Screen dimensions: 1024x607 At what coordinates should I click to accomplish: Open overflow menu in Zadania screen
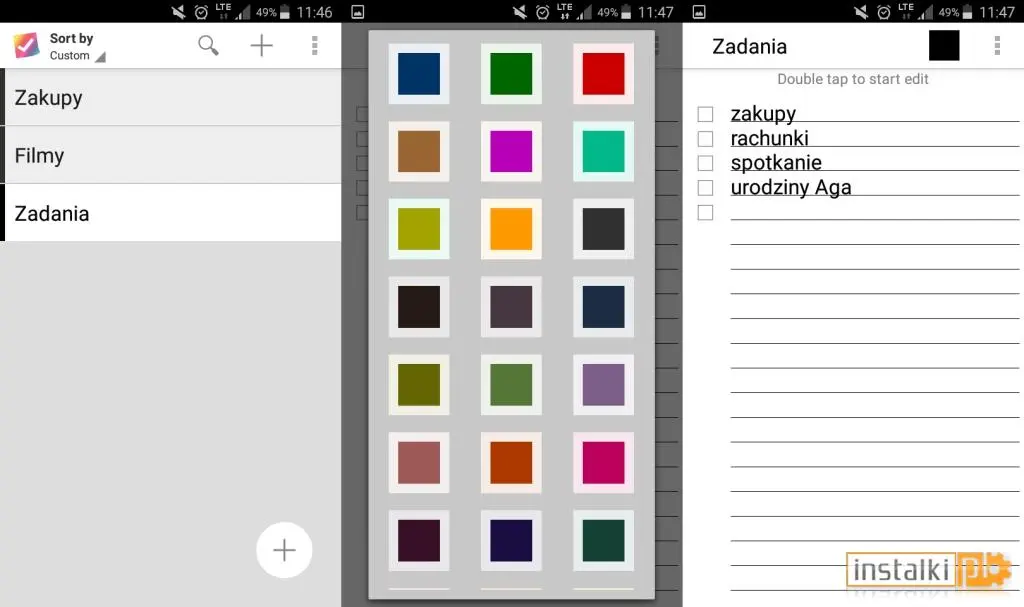click(x=997, y=45)
